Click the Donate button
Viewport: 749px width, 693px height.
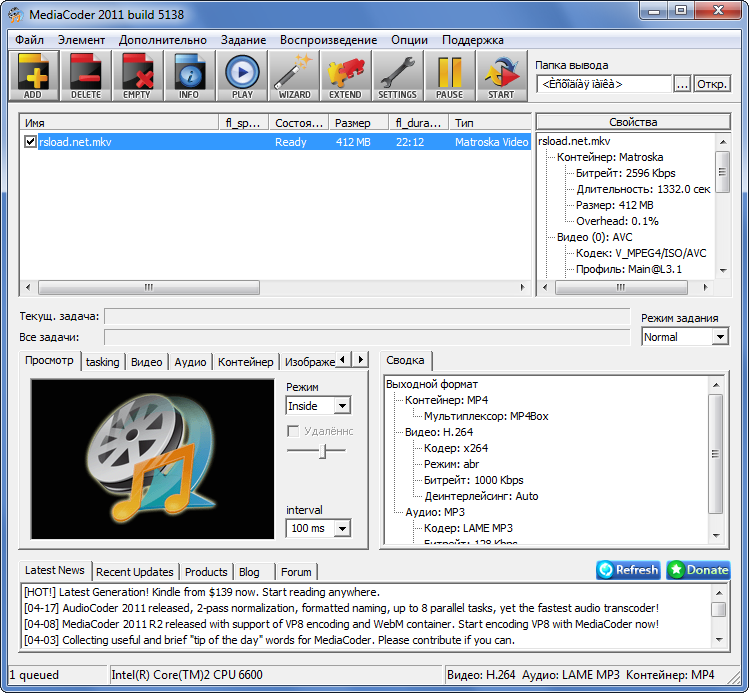[698, 570]
